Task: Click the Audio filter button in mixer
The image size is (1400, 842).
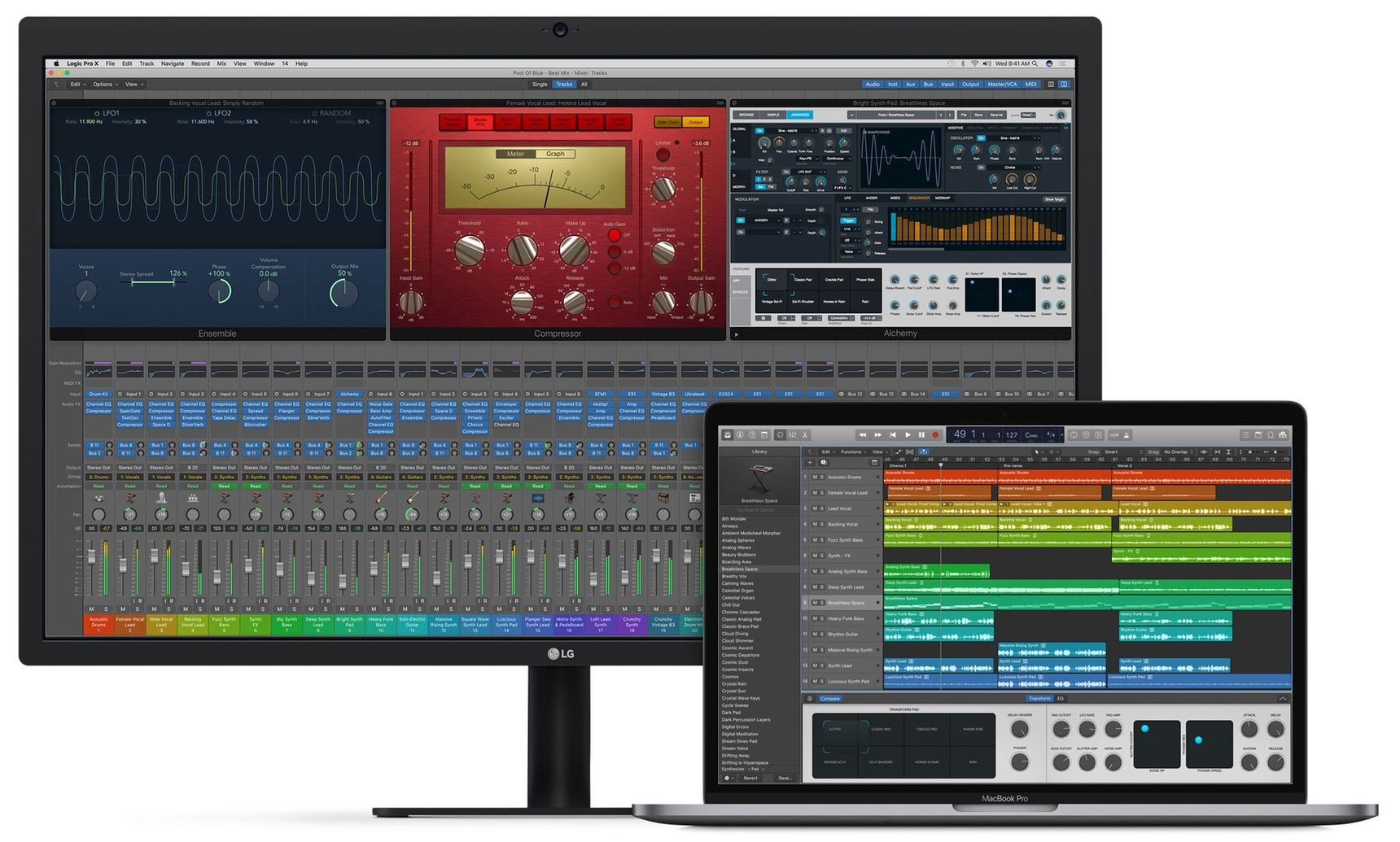Action: pyautogui.click(x=873, y=84)
